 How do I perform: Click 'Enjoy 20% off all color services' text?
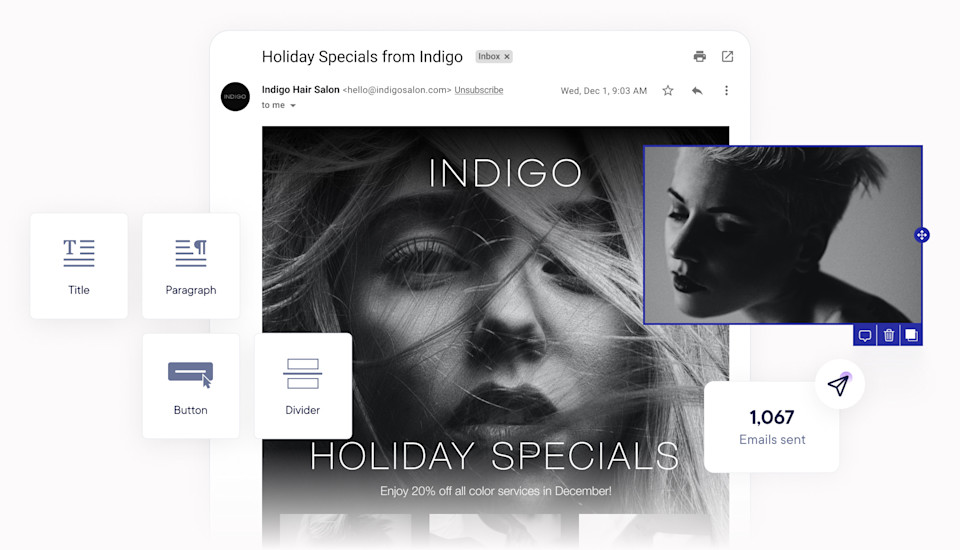coord(495,491)
